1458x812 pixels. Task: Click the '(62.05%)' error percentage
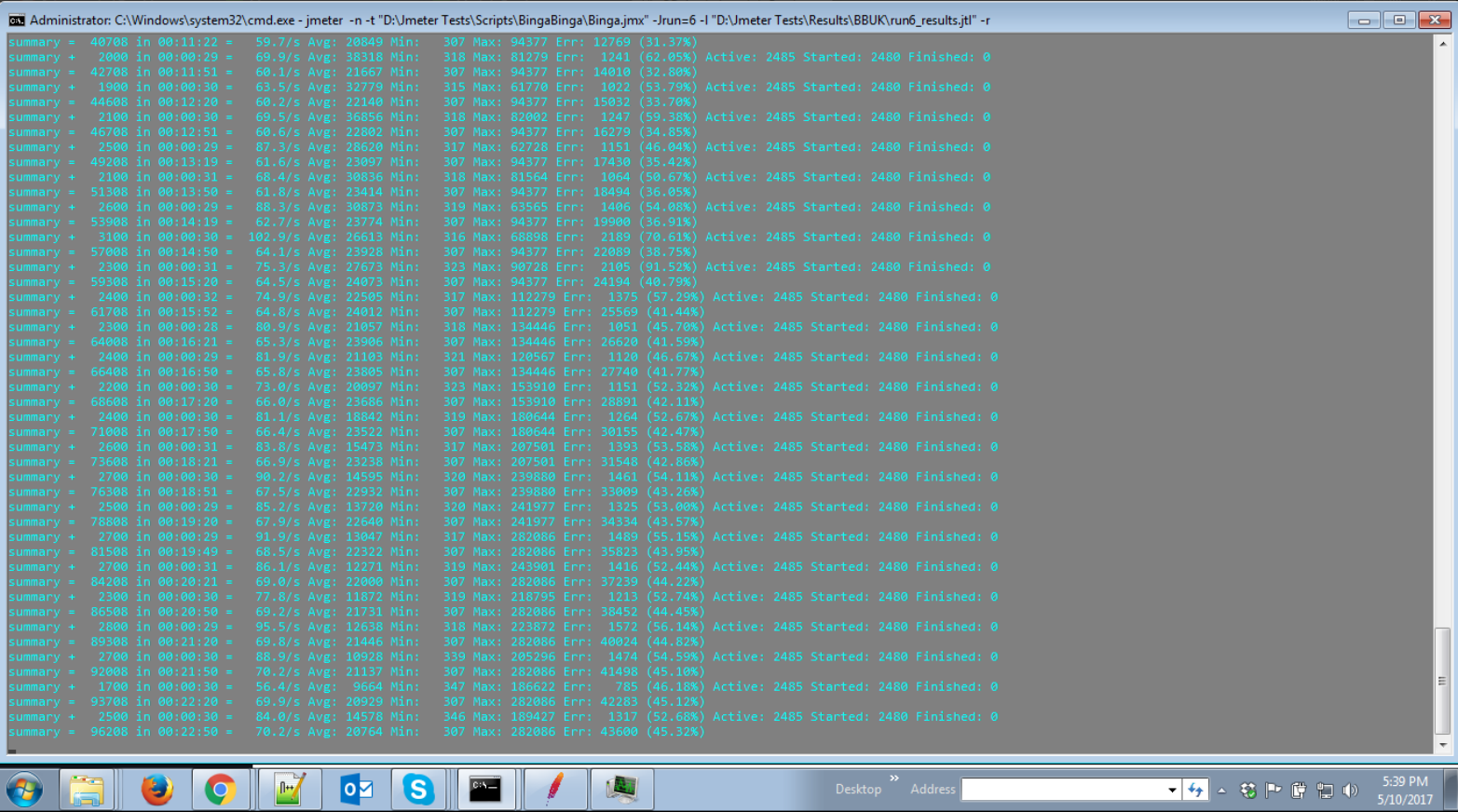[668, 57]
